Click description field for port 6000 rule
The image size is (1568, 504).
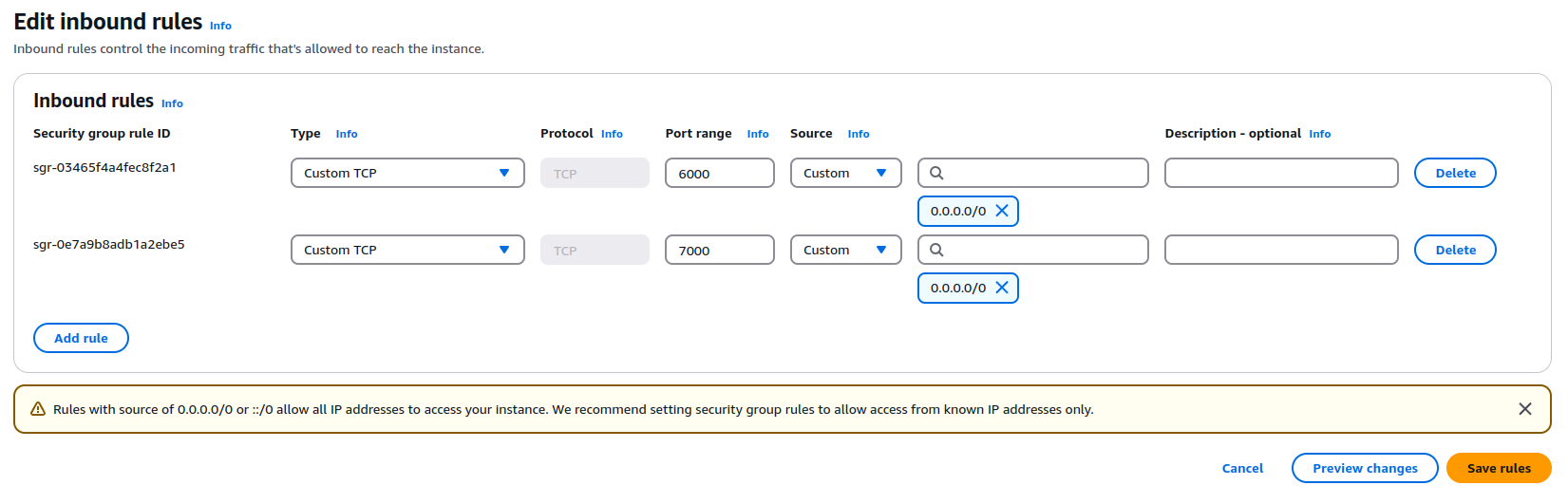pyautogui.click(x=1281, y=173)
